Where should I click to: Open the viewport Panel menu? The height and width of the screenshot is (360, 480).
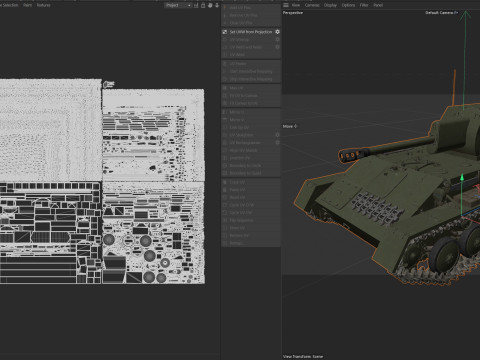378,5
